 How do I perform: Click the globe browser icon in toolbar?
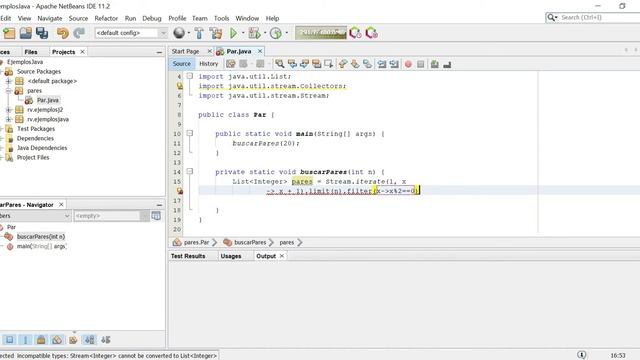pyautogui.click(x=179, y=33)
